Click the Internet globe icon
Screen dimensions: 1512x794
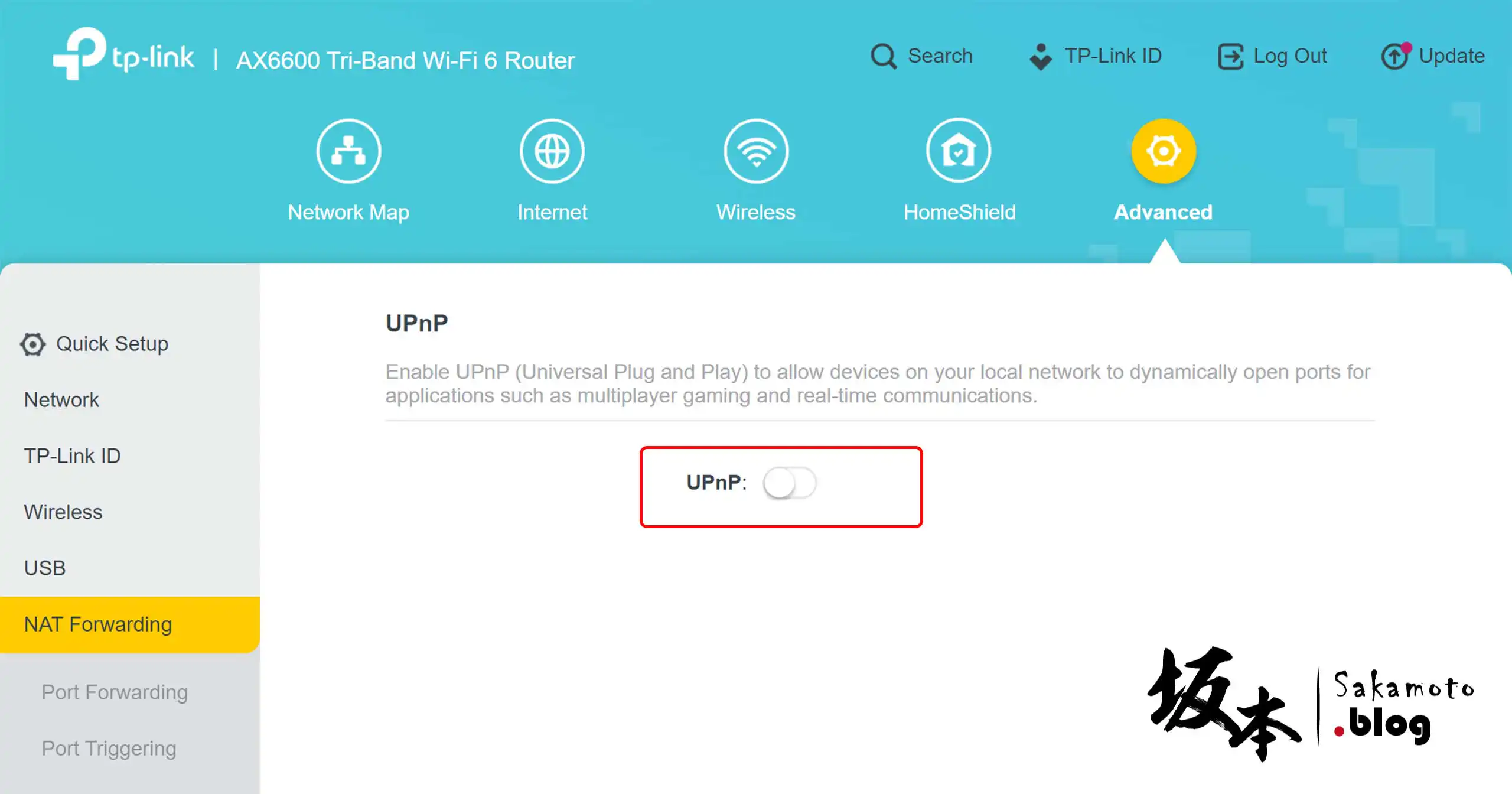(x=552, y=151)
